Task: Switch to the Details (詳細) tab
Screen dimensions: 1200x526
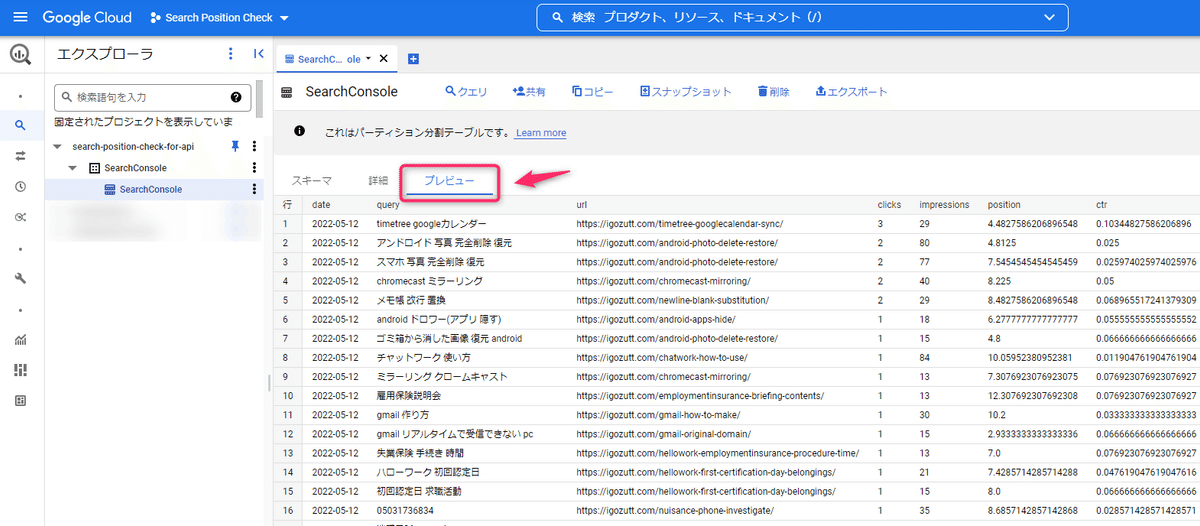Action: pyautogui.click(x=378, y=181)
